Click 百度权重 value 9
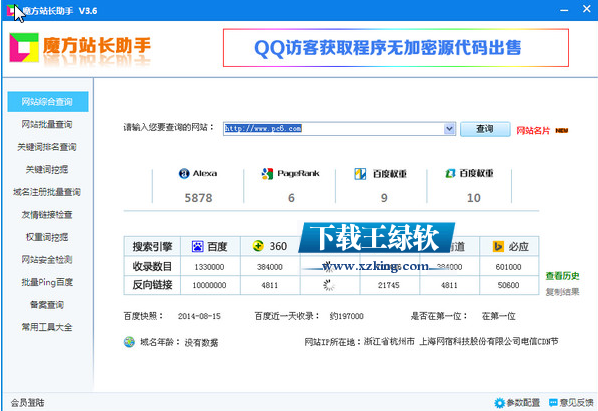 [x=384, y=198]
